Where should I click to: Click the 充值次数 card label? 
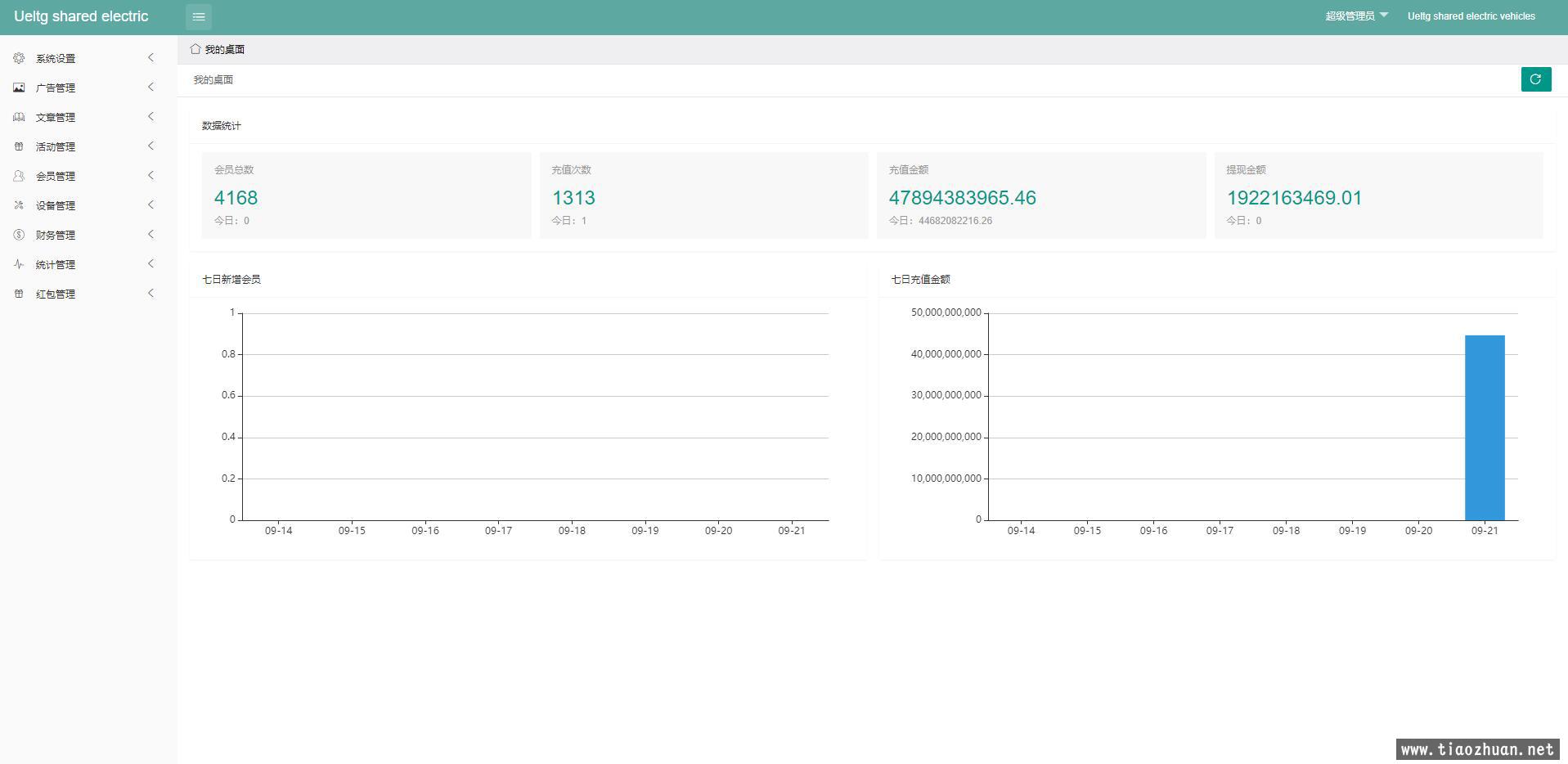571,170
